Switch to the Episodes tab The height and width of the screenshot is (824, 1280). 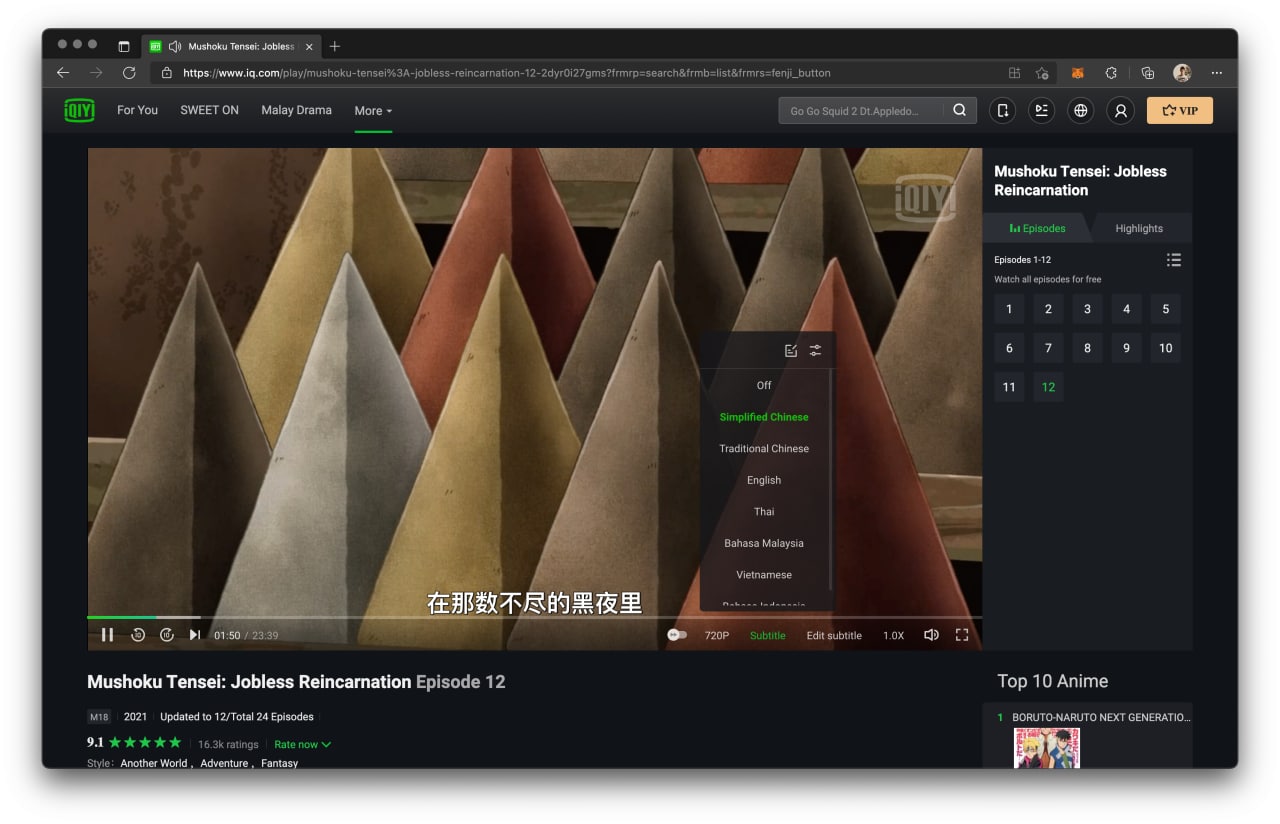point(1038,228)
